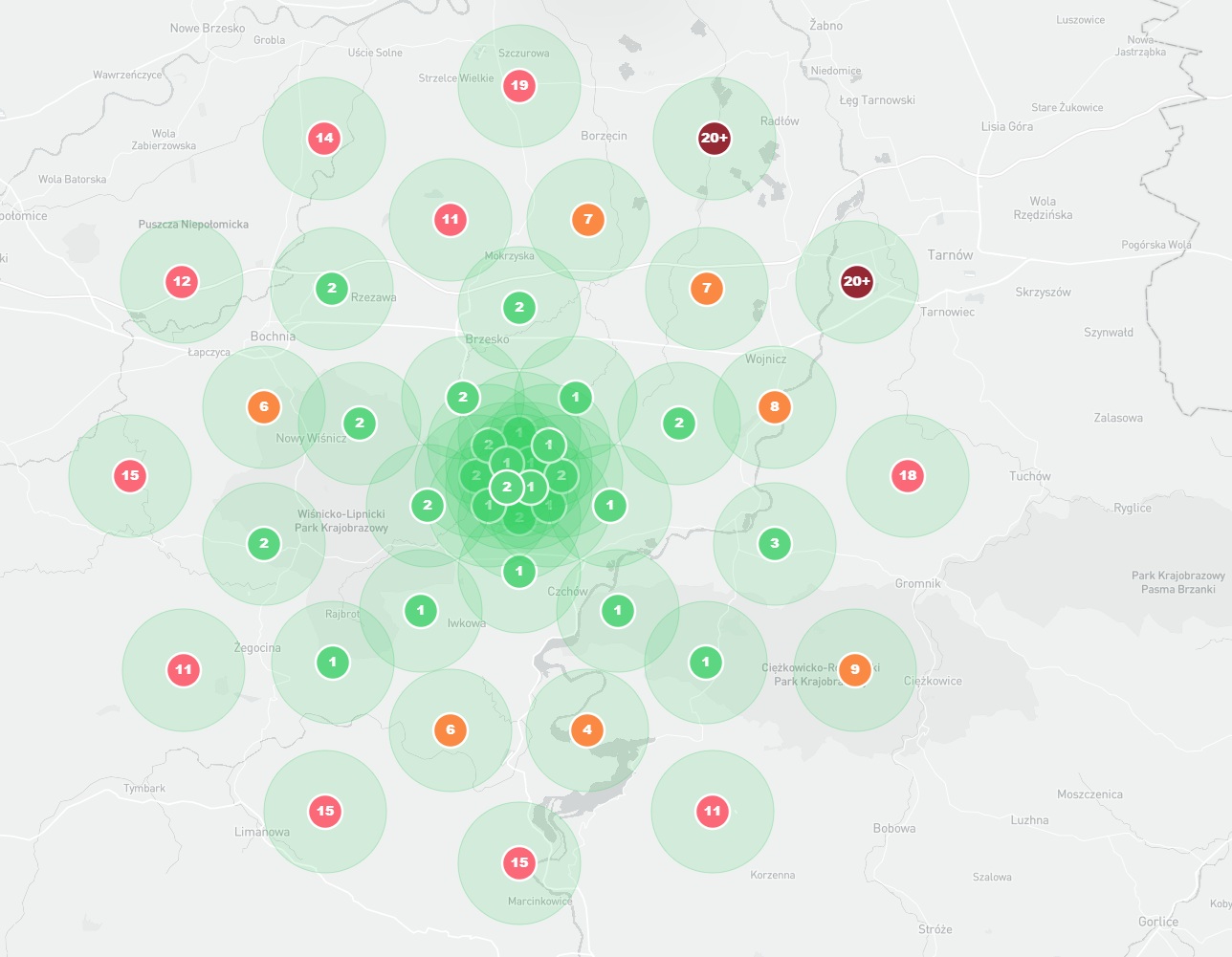Open the red 15 marker above Marcinkowice
This screenshot has width=1232, height=957.
tap(519, 863)
